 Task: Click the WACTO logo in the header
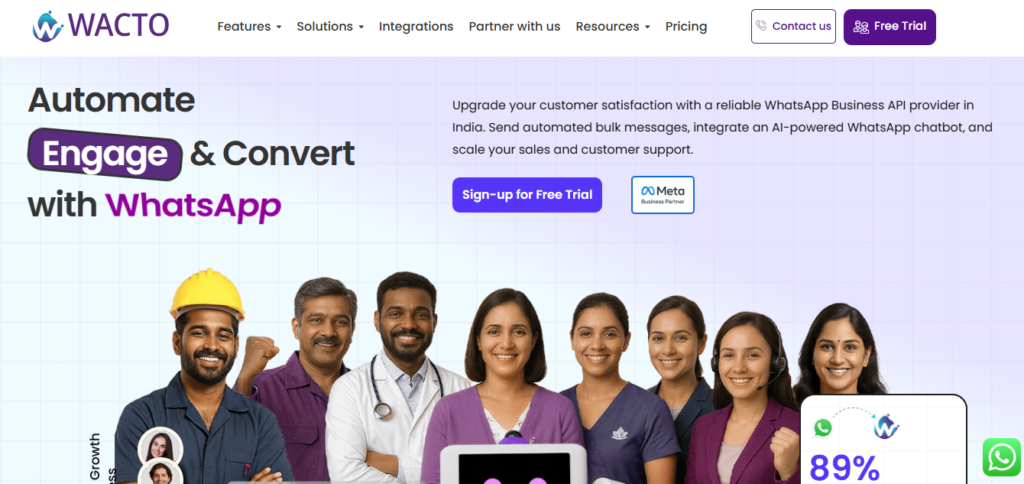(101, 26)
